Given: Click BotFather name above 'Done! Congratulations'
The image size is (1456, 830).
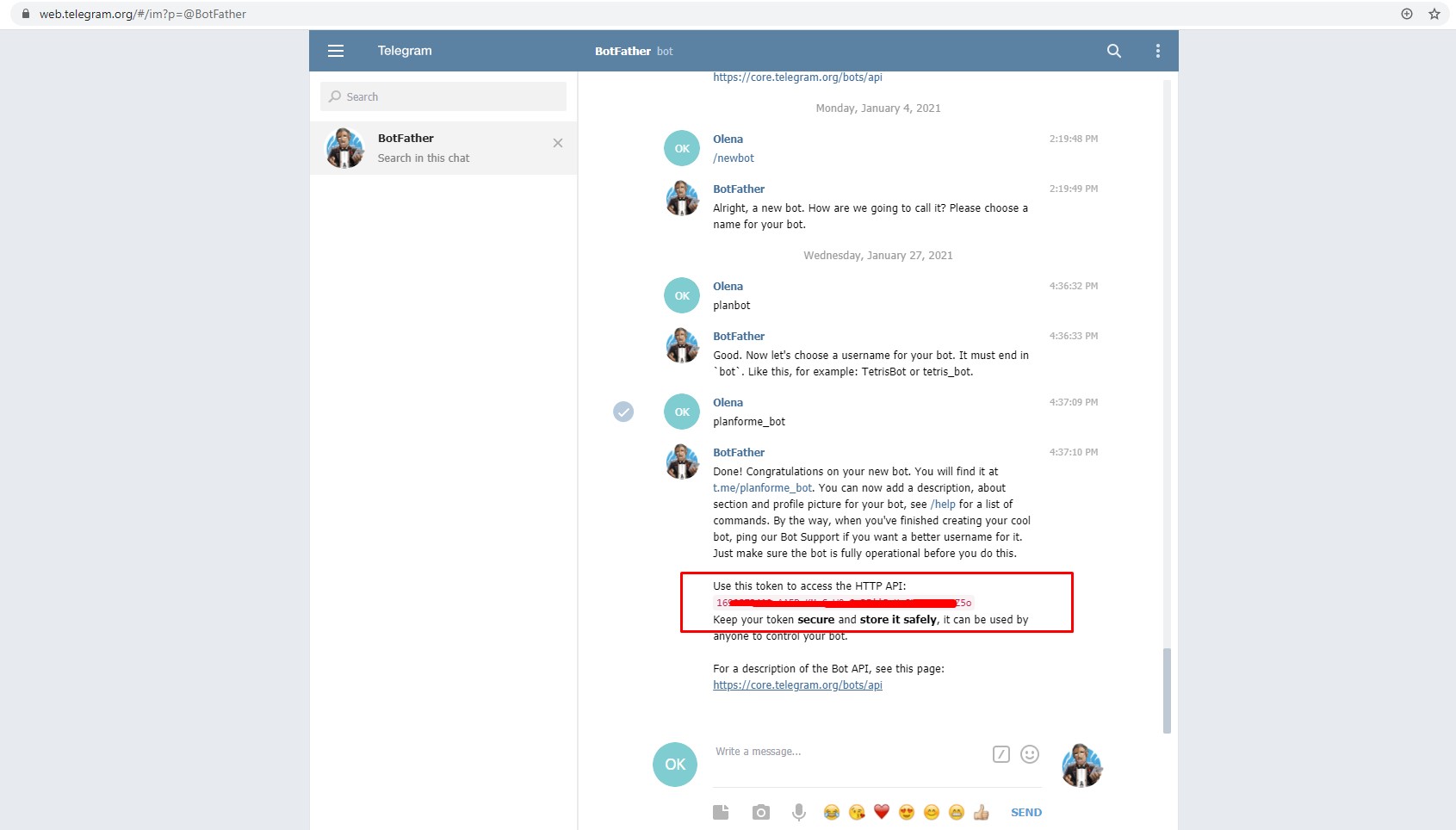Looking at the screenshot, I should 739,453.
